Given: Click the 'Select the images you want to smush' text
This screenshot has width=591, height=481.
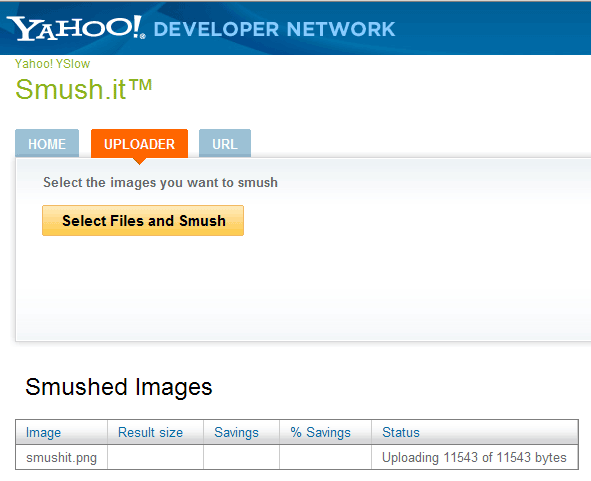Looking at the screenshot, I should [x=160, y=182].
